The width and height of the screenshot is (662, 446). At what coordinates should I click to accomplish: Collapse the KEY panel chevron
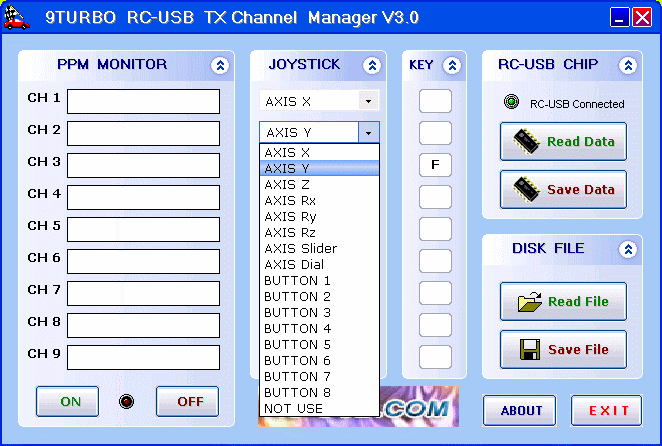452,65
